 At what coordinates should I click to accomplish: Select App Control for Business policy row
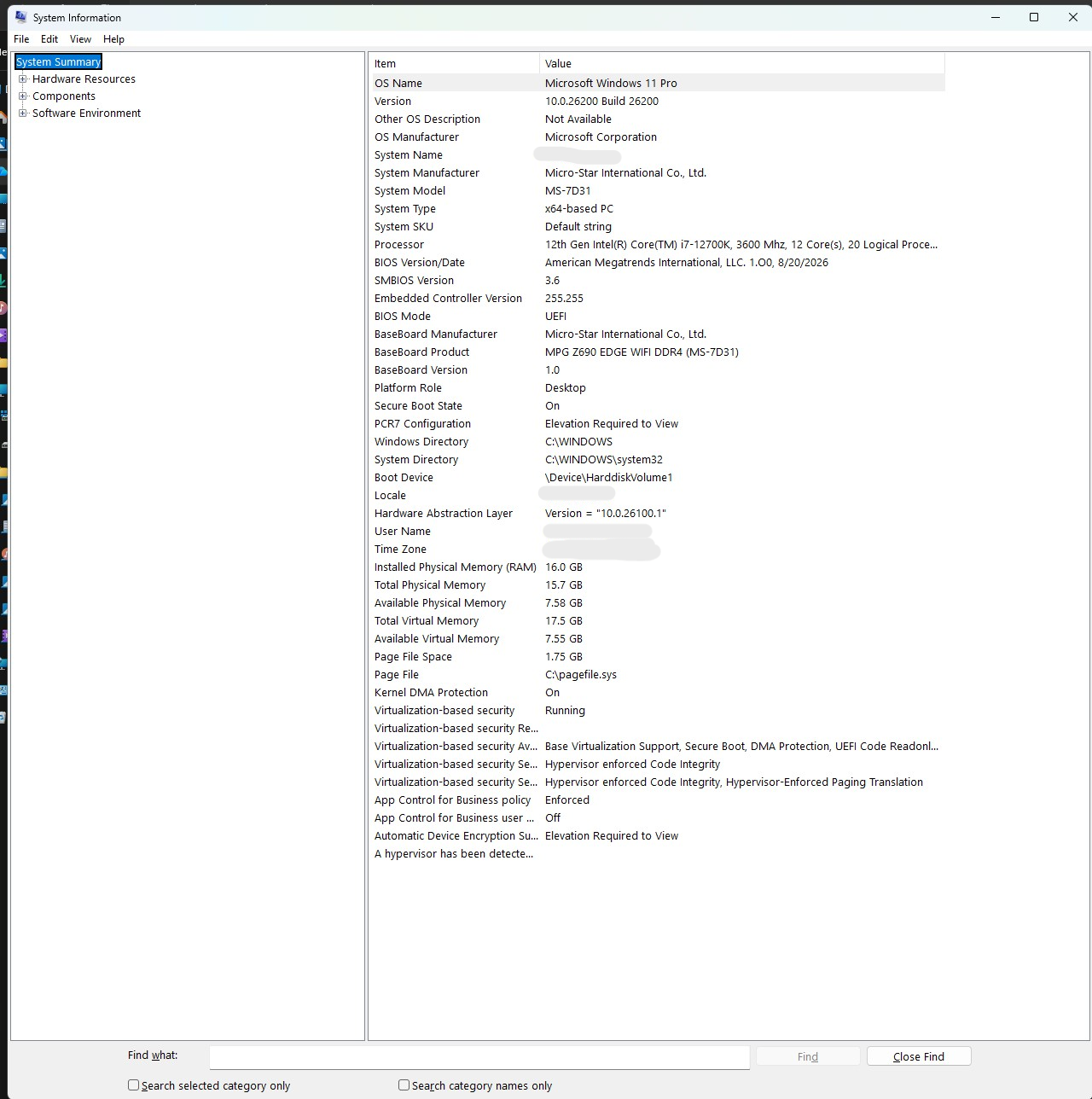[657, 800]
